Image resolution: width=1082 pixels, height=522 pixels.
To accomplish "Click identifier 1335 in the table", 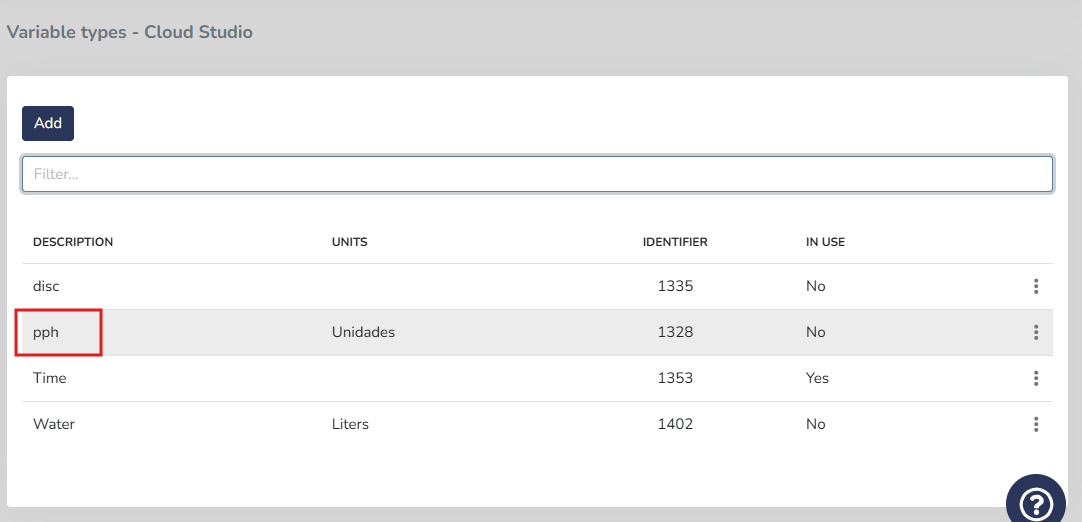I will tap(675, 286).
